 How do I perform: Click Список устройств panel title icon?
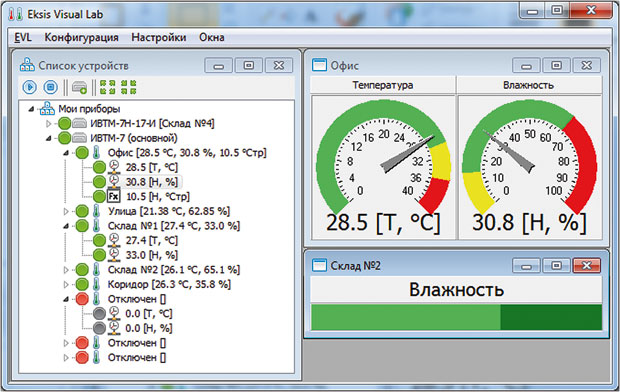(x=27, y=65)
